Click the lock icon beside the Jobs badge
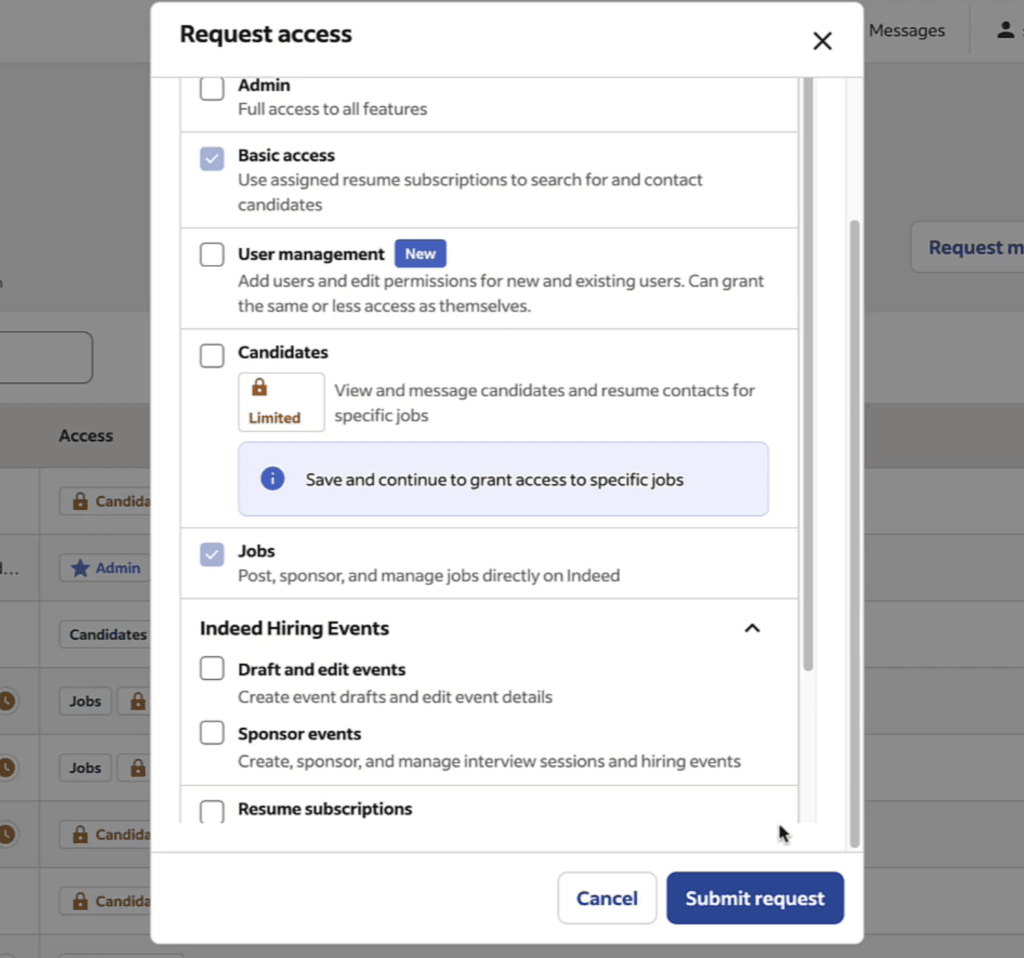1024x958 pixels. (x=137, y=701)
